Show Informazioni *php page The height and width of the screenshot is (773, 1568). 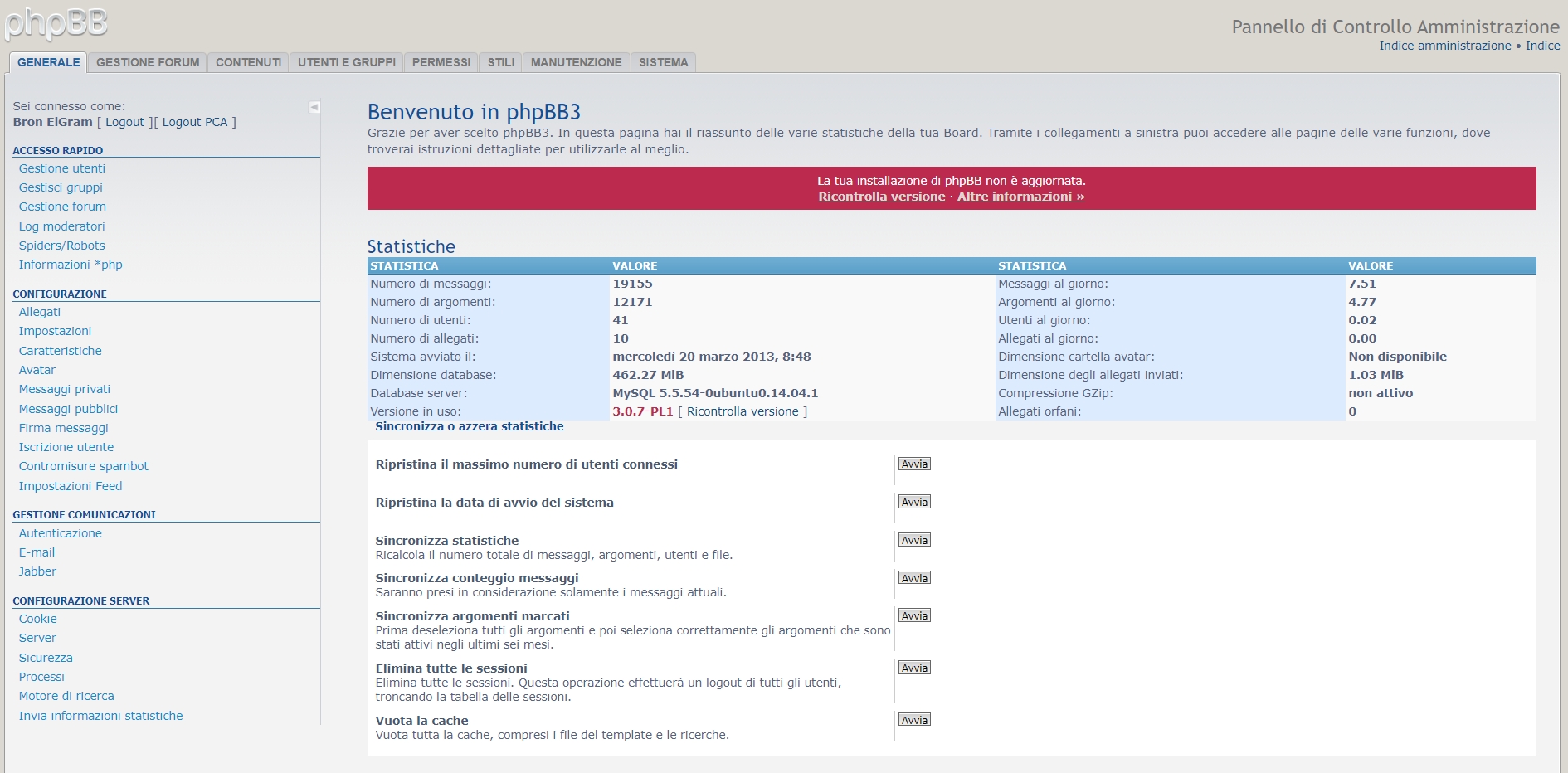pyautogui.click(x=71, y=265)
